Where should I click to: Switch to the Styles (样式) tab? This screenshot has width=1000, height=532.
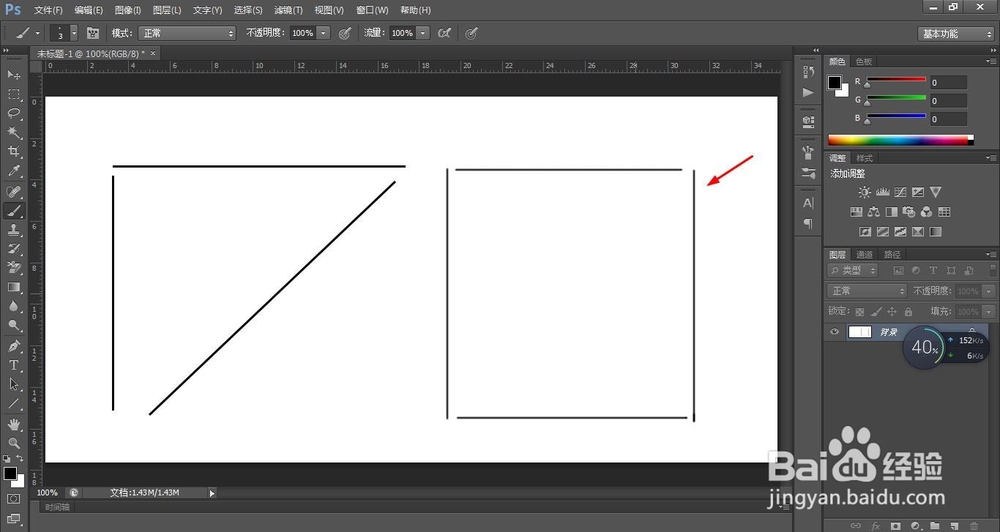click(x=864, y=158)
